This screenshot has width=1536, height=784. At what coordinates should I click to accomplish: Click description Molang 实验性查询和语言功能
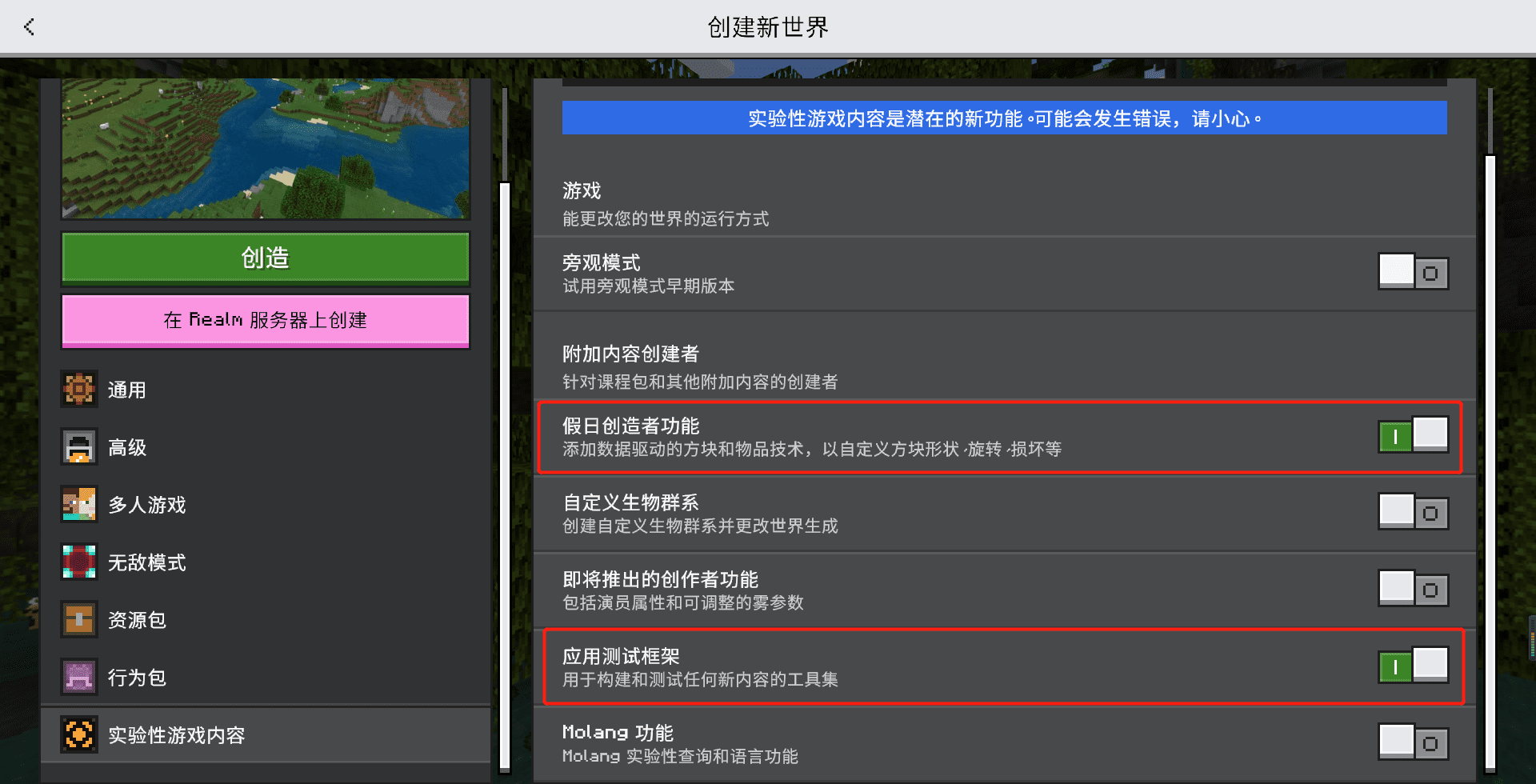681,756
